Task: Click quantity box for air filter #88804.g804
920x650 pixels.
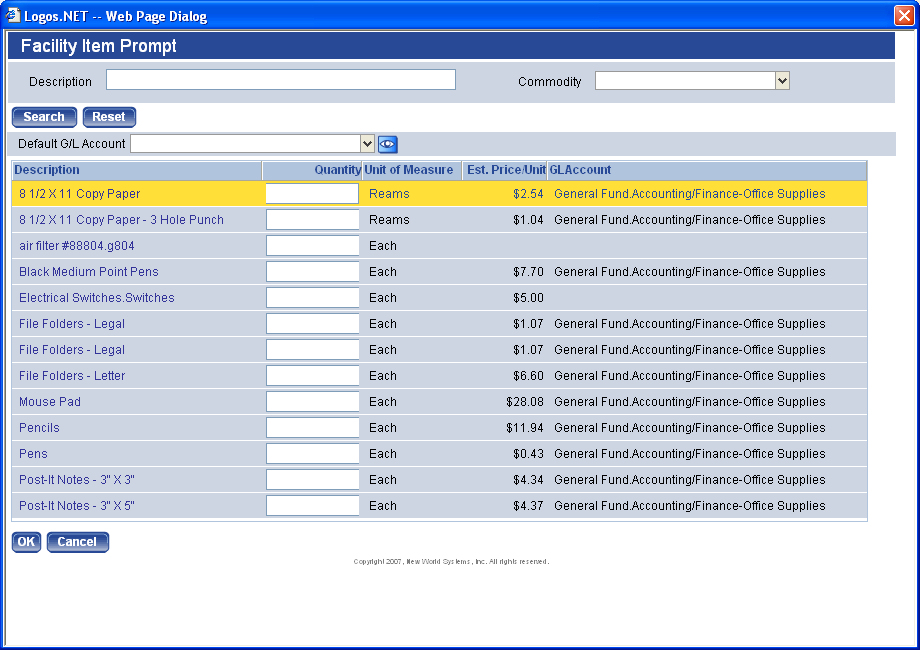Action: (x=312, y=246)
